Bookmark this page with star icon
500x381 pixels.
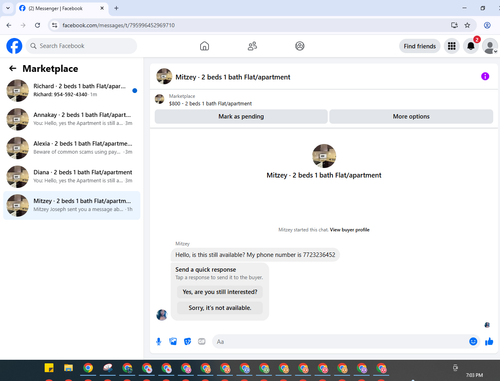467,25
